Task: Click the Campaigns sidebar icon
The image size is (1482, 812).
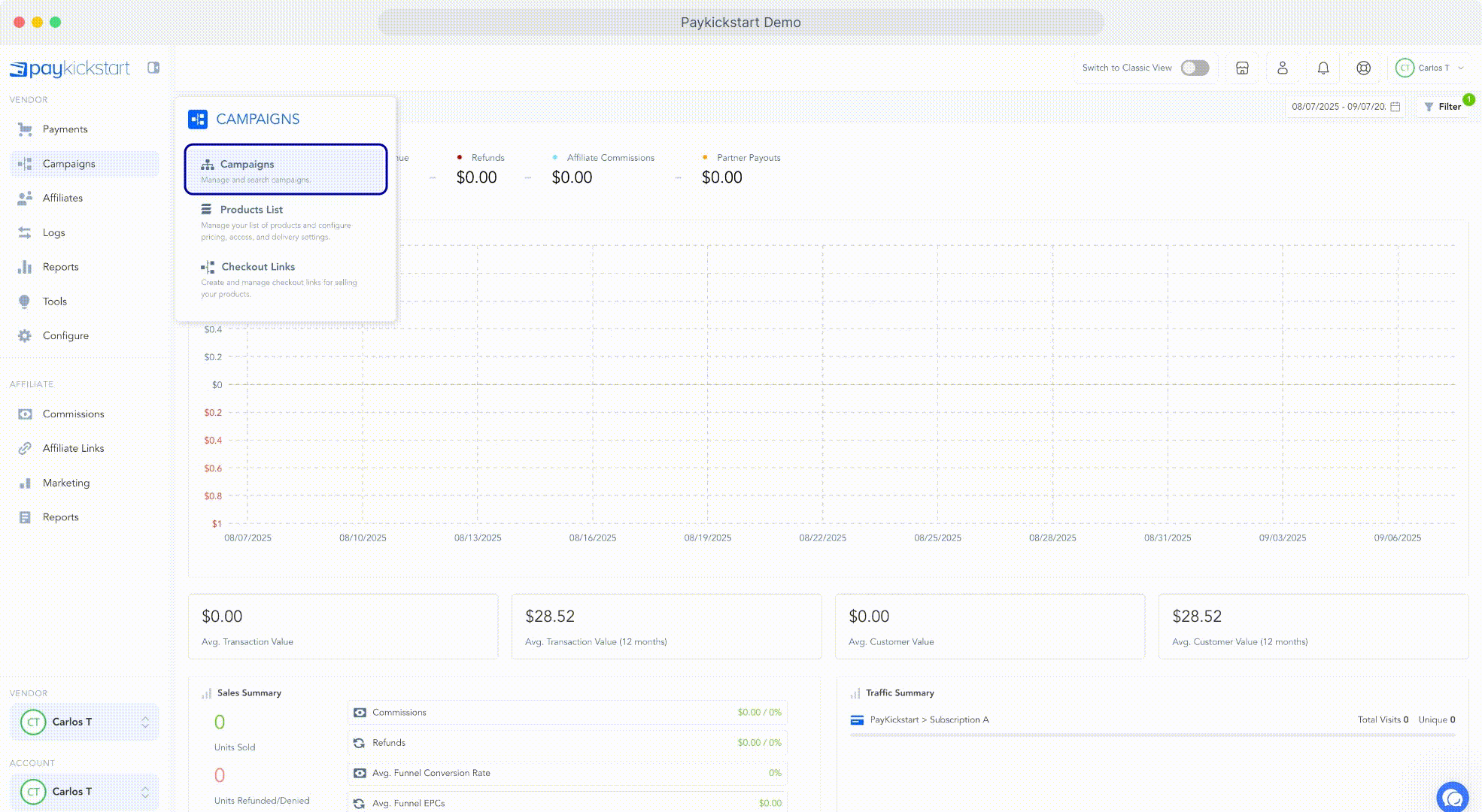Action: pos(25,164)
